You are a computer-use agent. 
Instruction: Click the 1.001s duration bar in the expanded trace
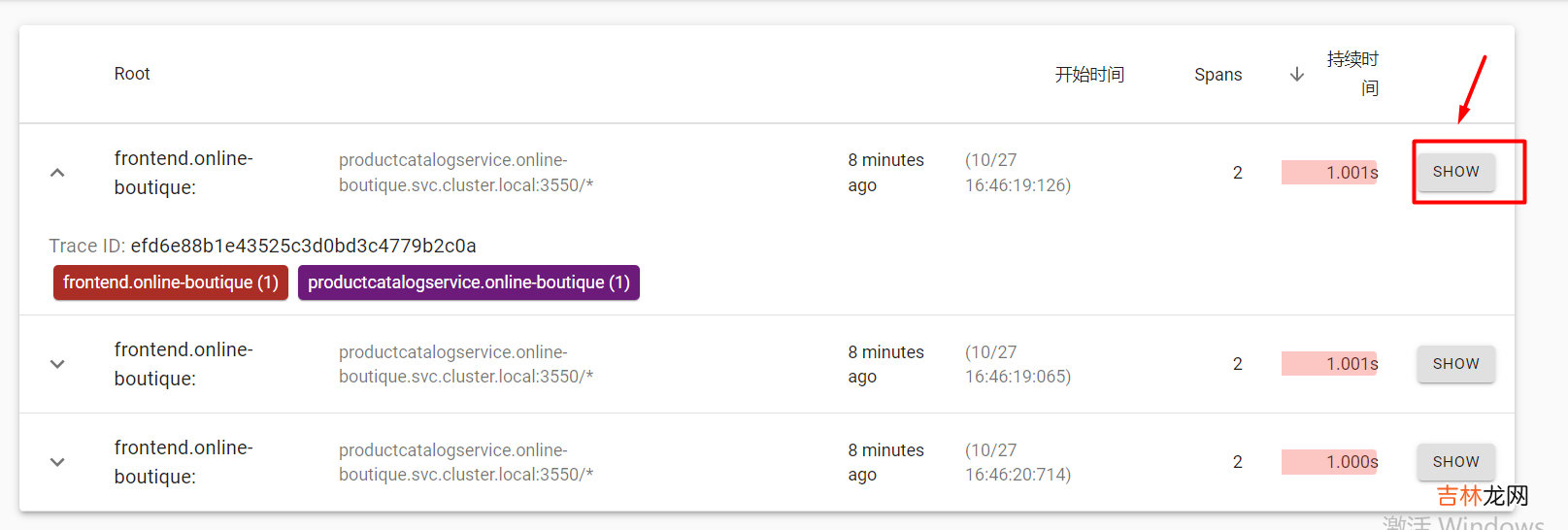pyautogui.click(x=1329, y=173)
